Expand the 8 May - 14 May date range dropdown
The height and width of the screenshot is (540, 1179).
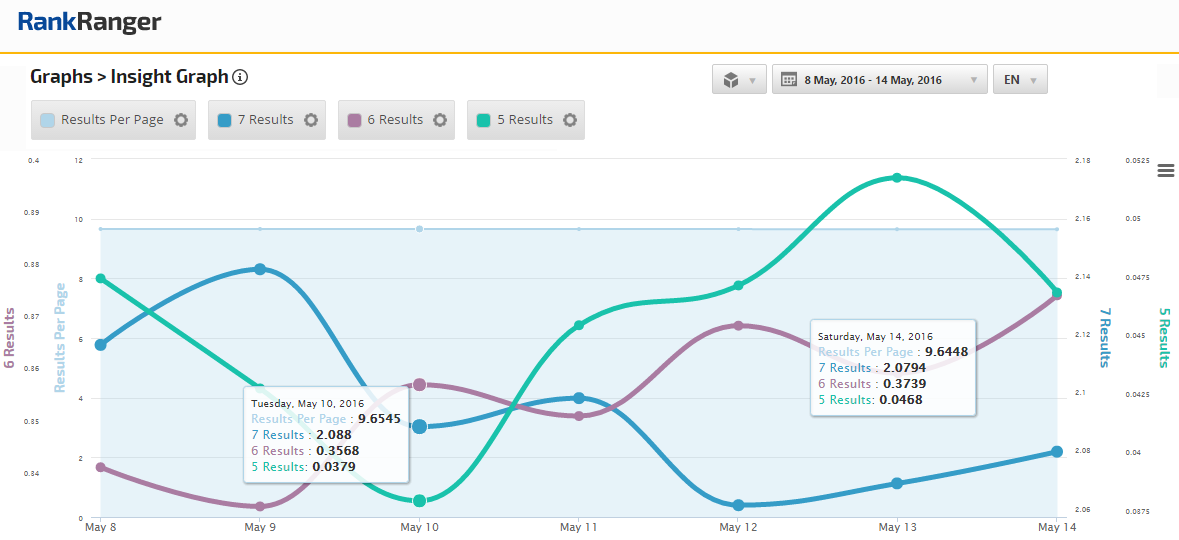click(879, 80)
